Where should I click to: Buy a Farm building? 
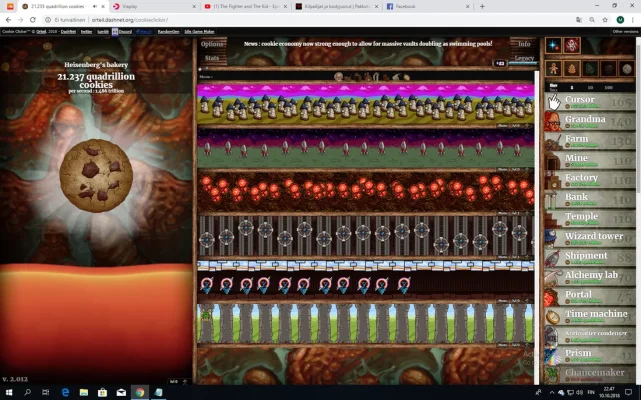pos(590,141)
